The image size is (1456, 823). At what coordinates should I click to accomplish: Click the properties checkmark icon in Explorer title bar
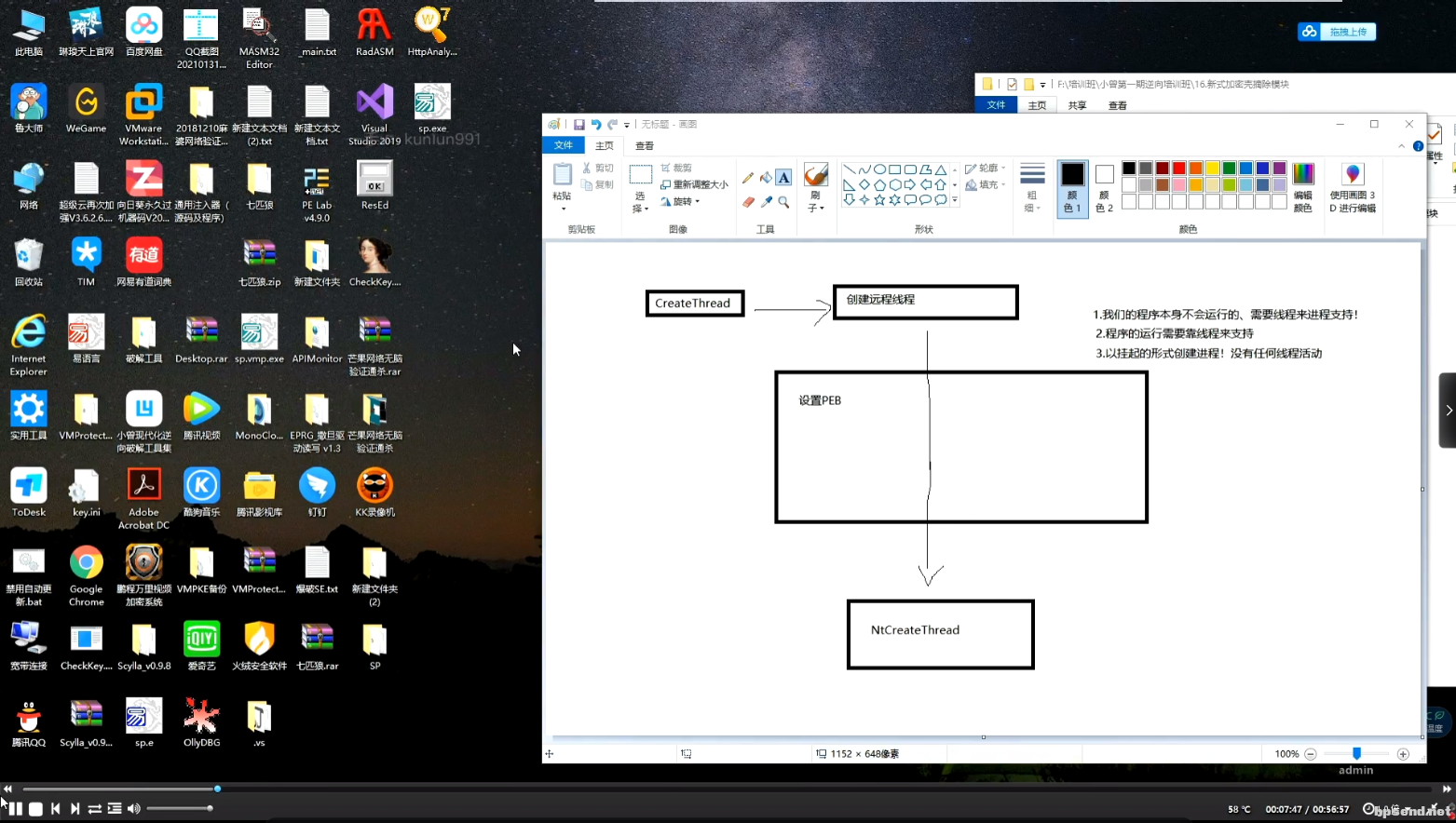[1012, 84]
